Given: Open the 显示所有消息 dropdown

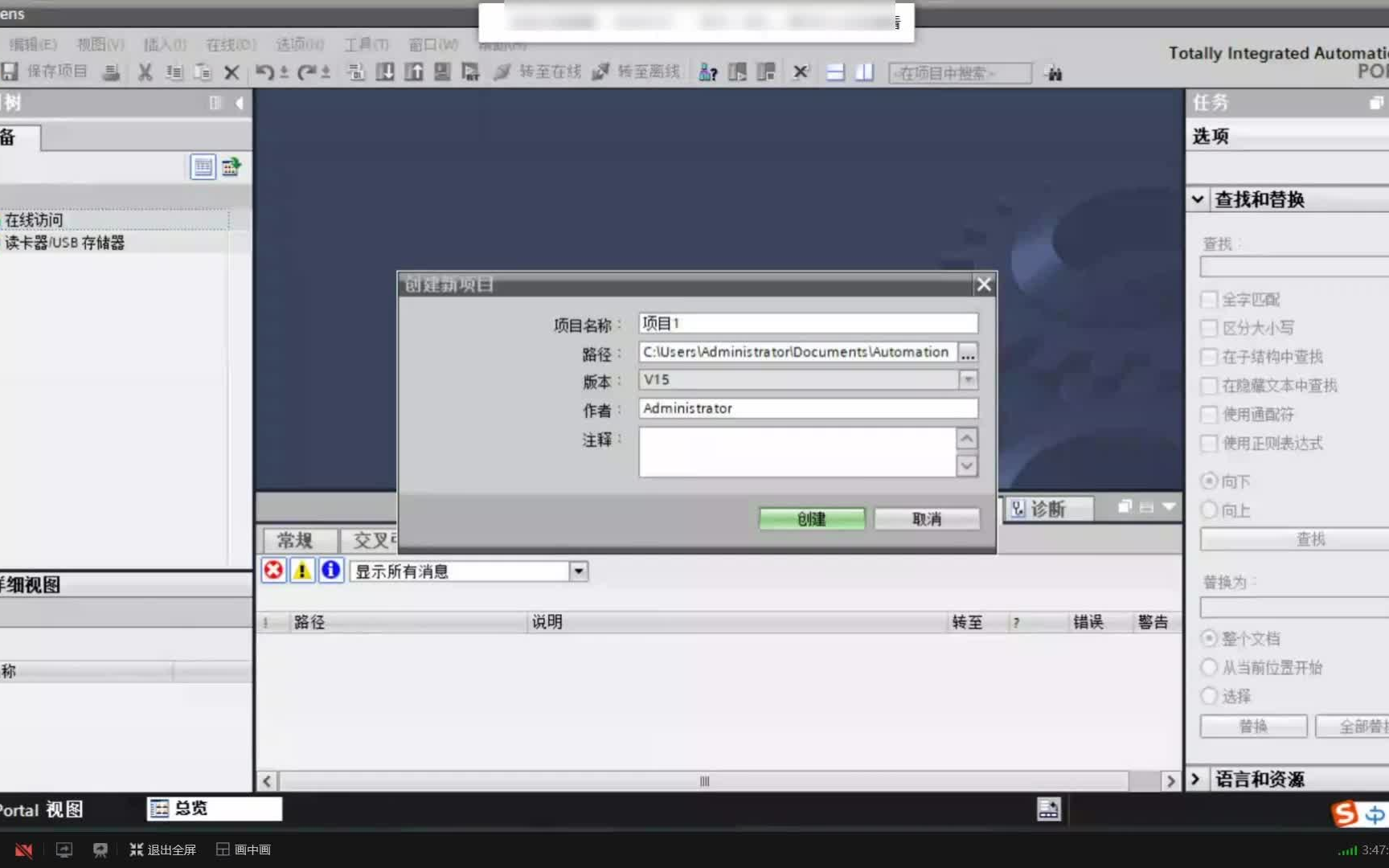Looking at the screenshot, I should (x=579, y=571).
